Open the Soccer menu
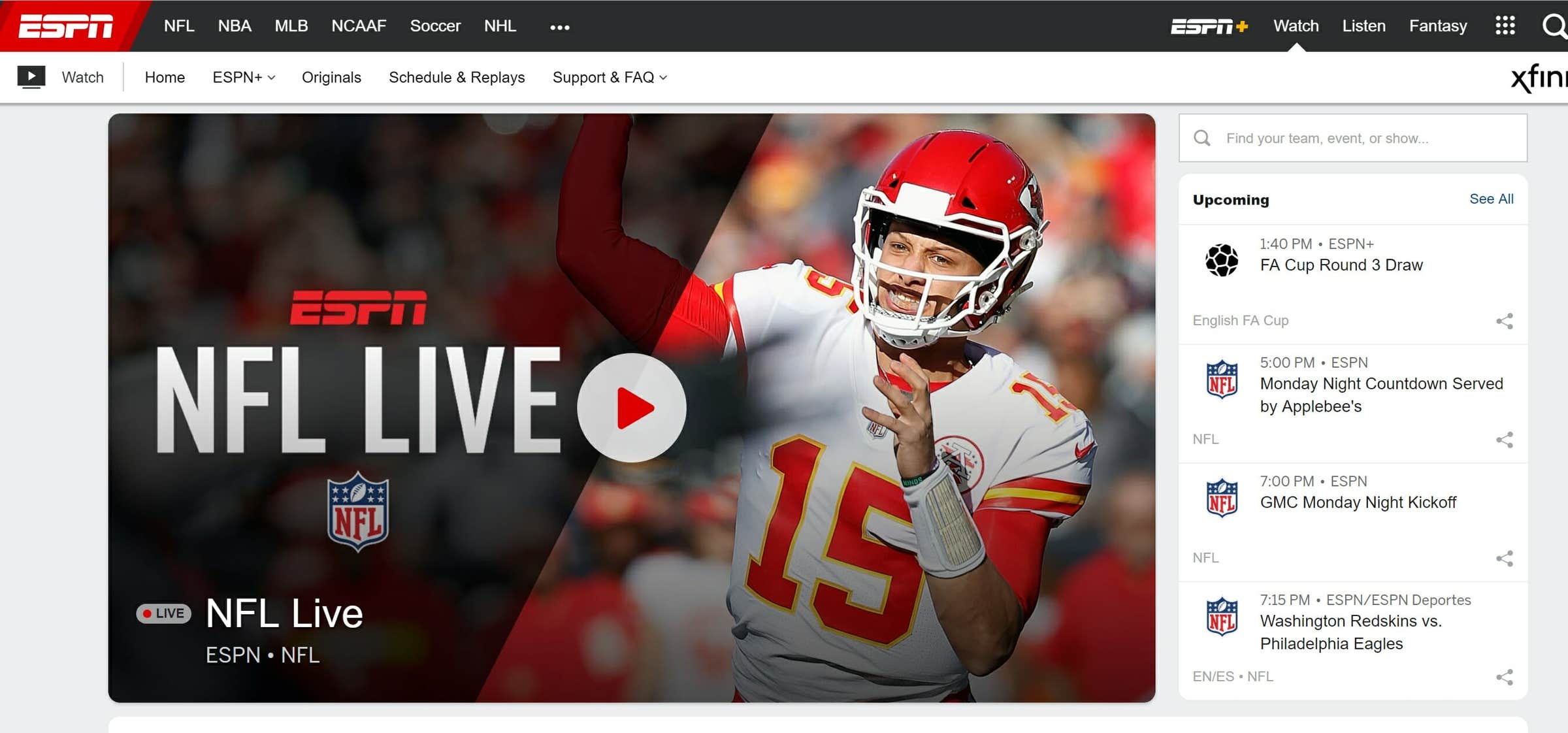The height and width of the screenshot is (733, 1568). pos(435,26)
